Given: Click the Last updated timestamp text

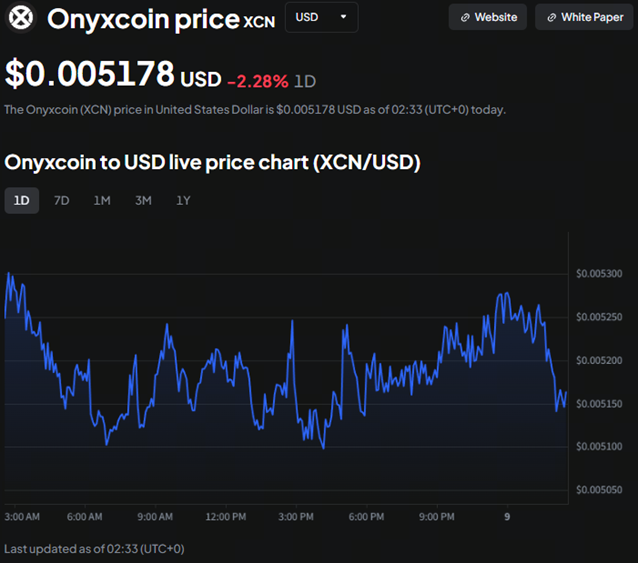Looking at the screenshot, I should 94,548.
